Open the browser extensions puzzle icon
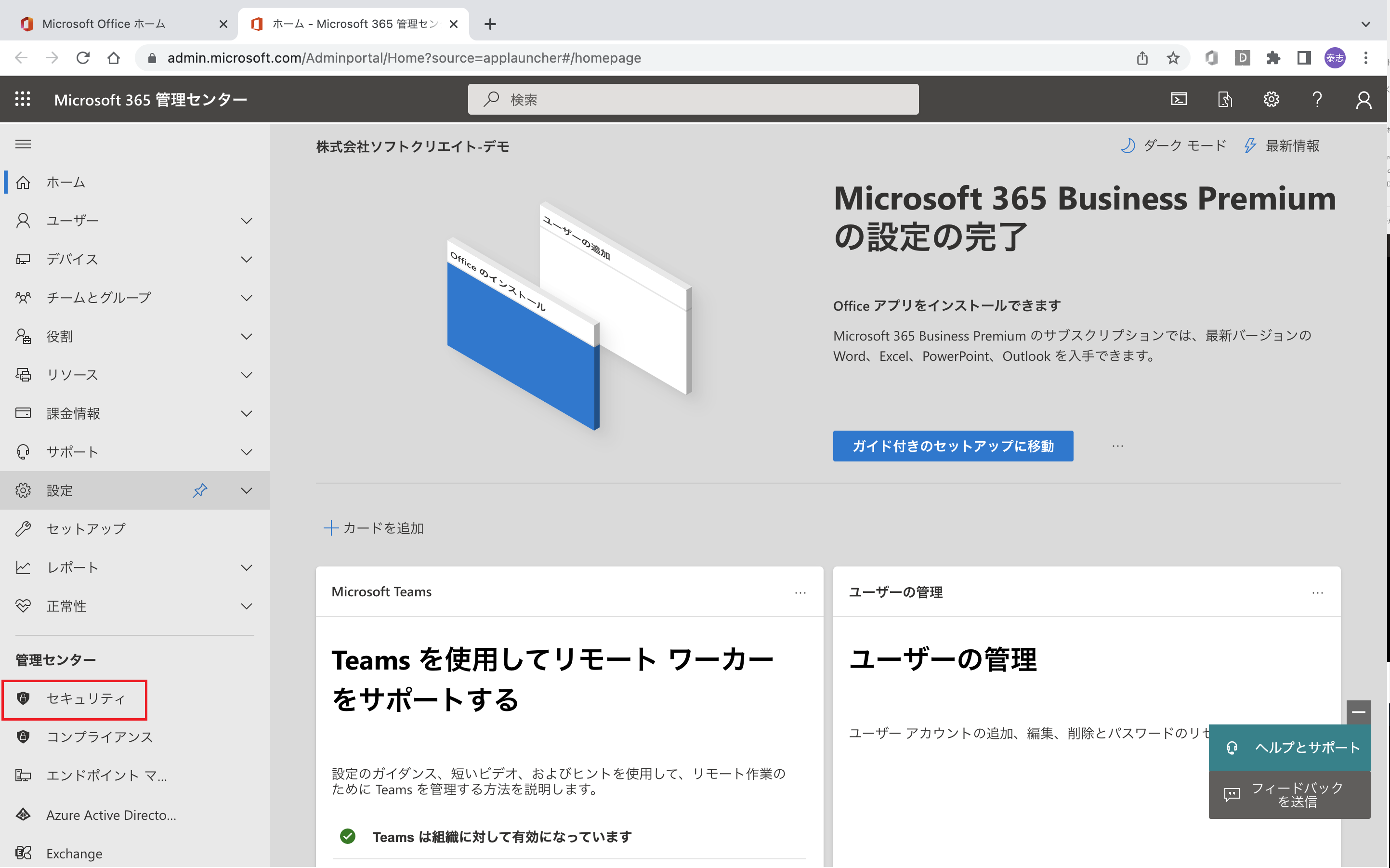Viewport: 1390px width, 868px height. (1273, 58)
